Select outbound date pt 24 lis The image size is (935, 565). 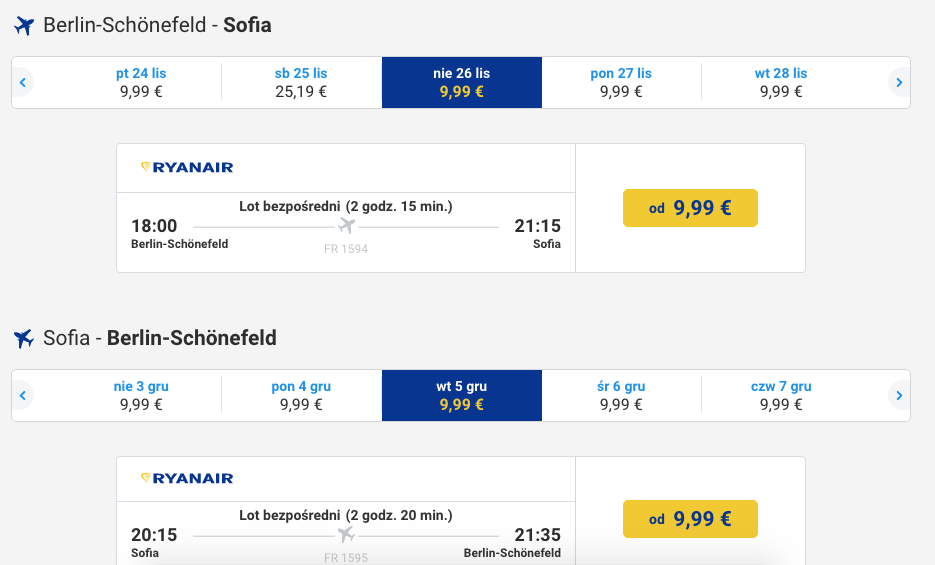click(x=141, y=83)
